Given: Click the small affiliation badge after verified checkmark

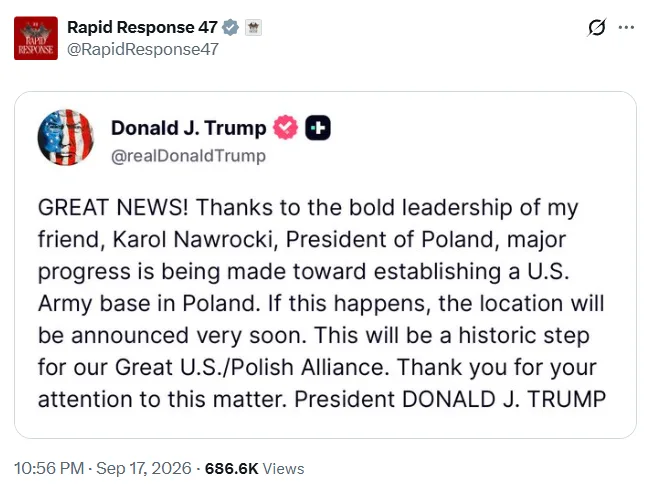Looking at the screenshot, I should coord(253,28).
